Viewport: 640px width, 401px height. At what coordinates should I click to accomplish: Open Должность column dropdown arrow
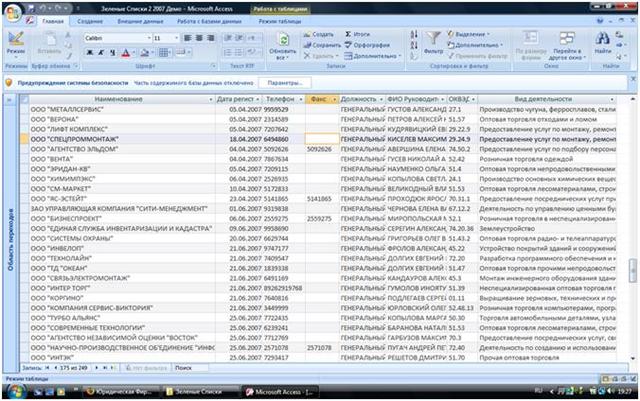[x=381, y=100]
